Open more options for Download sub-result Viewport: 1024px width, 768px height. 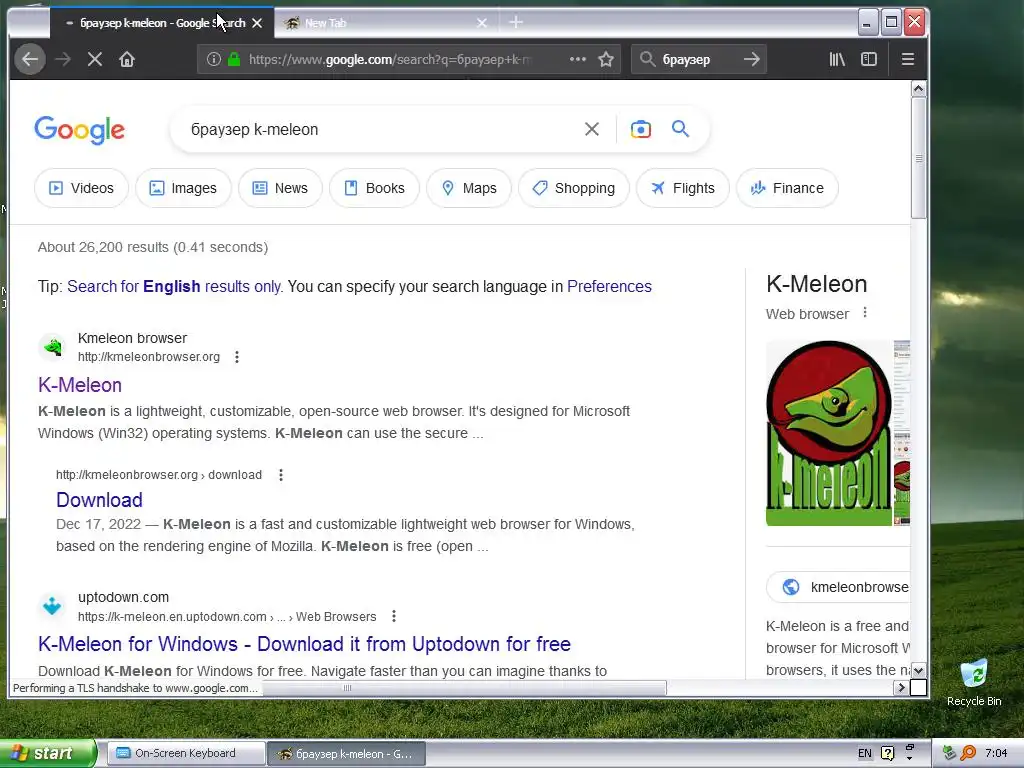coord(281,475)
